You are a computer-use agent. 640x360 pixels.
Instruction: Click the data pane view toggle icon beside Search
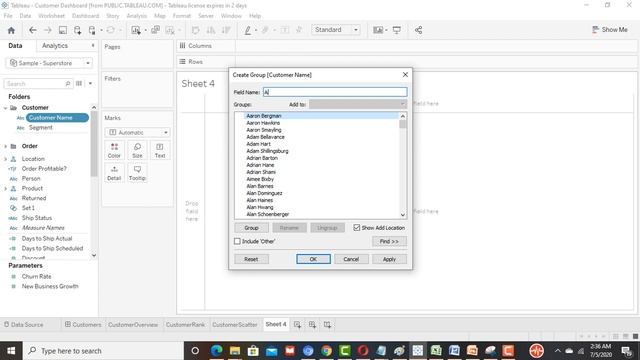(x=79, y=84)
